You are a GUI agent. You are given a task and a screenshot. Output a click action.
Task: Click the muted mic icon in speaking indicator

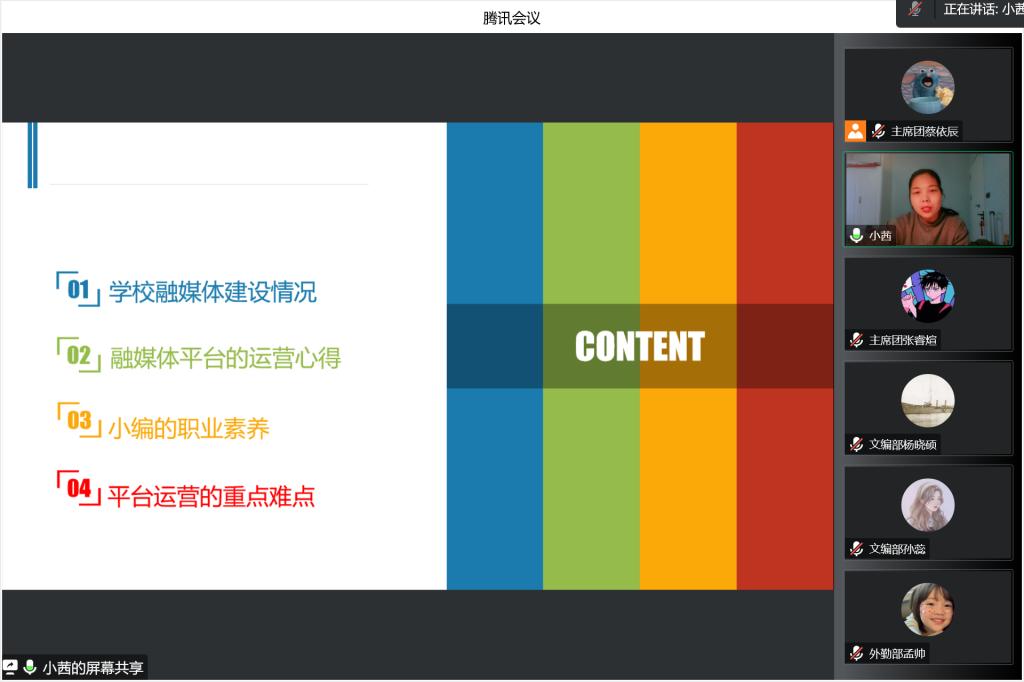(915, 9)
